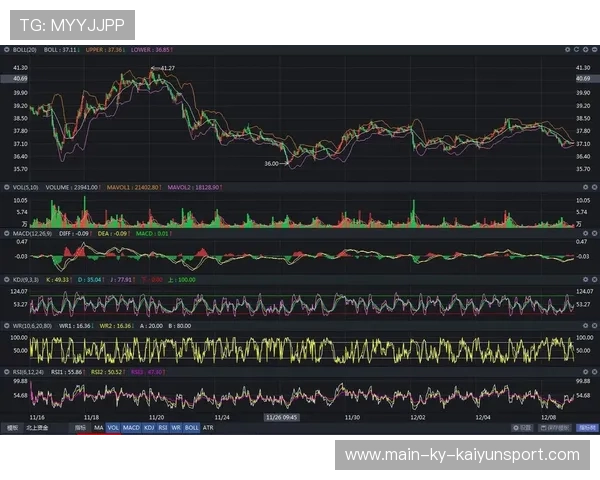Click the settings gear icon of the VOL panel
This screenshot has width=600, height=480.
click(584, 186)
